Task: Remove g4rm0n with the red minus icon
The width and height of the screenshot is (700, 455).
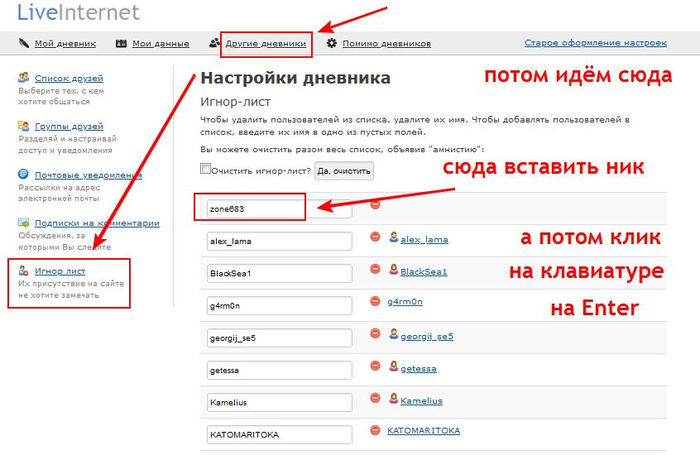Action: [375, 301]
